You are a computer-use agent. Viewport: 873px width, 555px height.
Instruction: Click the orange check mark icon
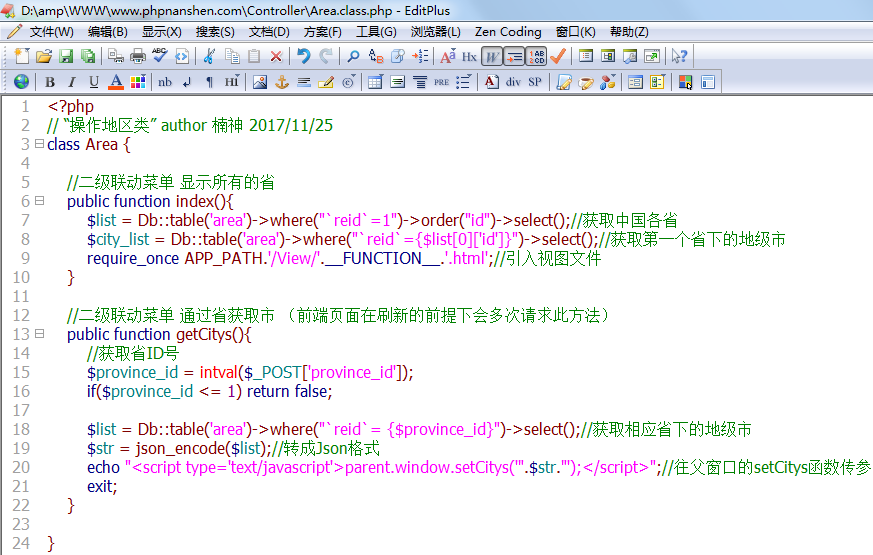click(x=558, y=56)
